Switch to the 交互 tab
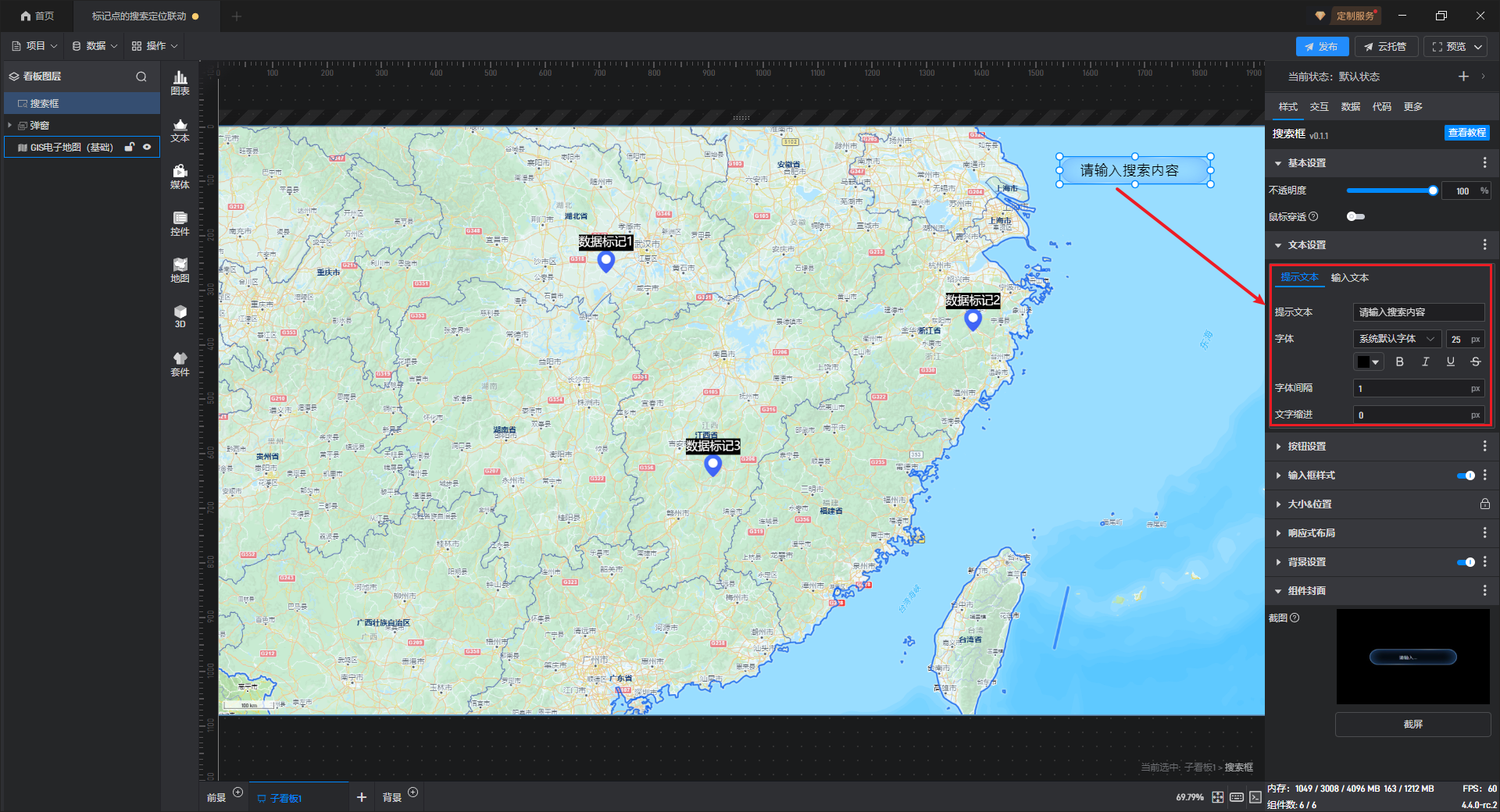Viewport: 1500px width, 812px height. coord(1319,107)
